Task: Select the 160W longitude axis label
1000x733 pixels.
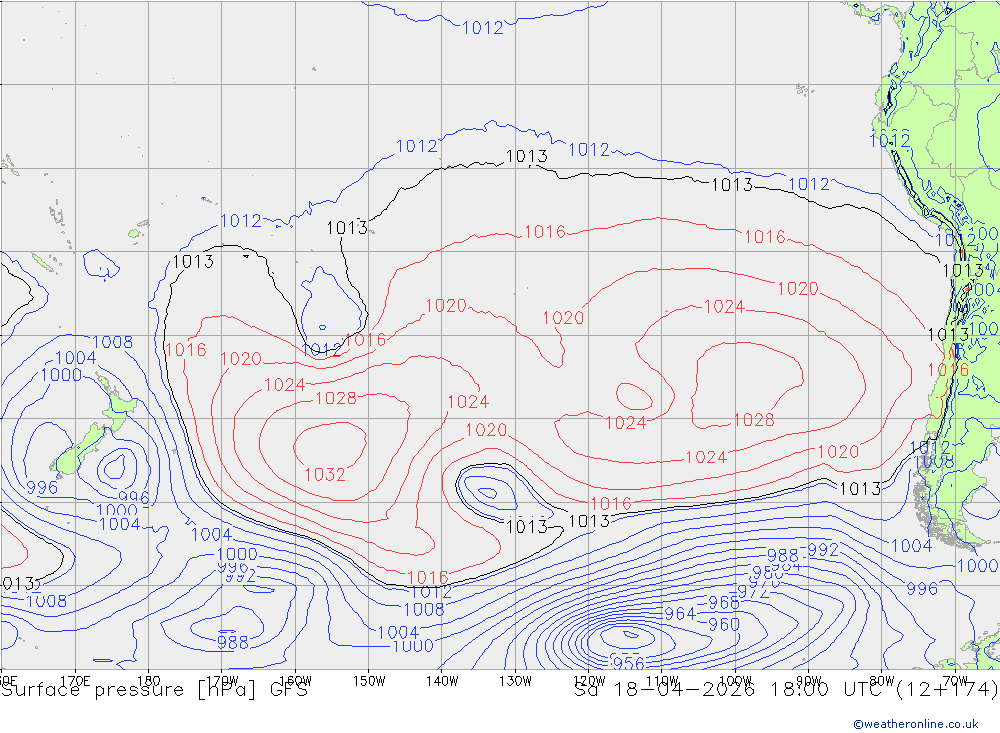Action: (x=295, y=681)
